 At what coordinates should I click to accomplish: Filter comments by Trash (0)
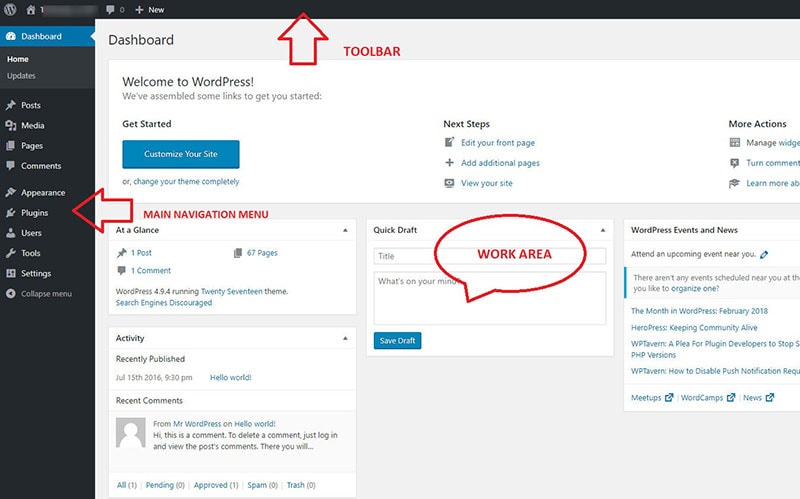(x=301, y=485)
